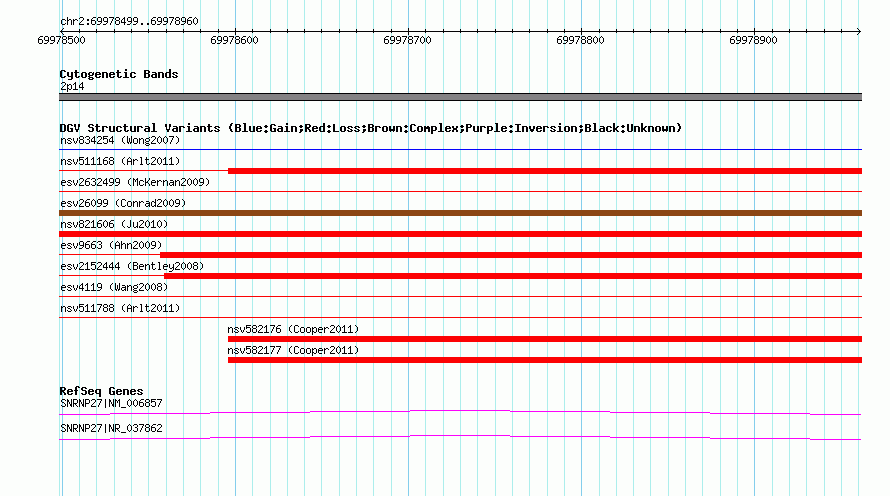Click the thick red bar of nsv511168
Screen dimensions: 890x496
545,171
